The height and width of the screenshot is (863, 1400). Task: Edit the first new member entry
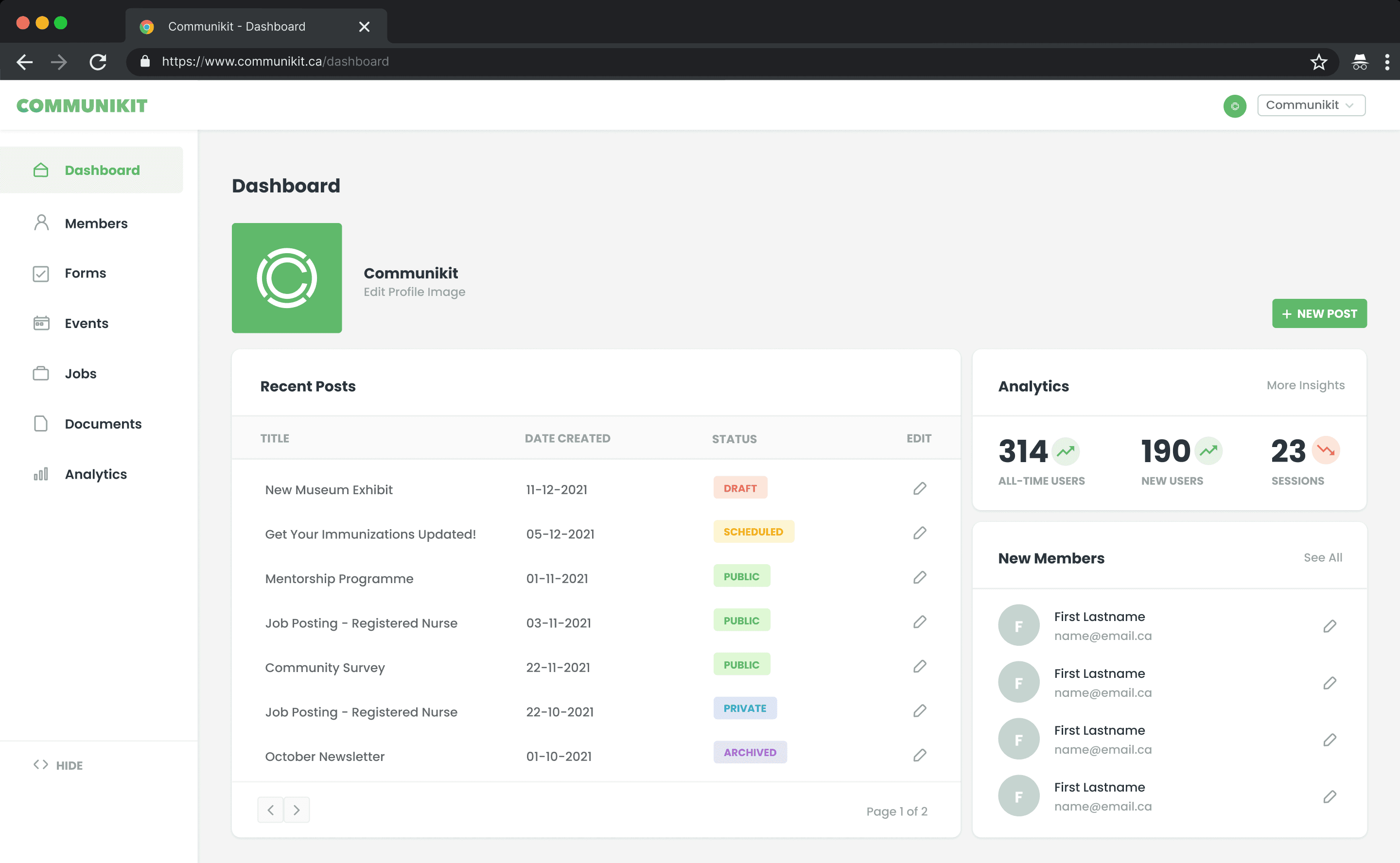pyautogui.click(x=1329, y=626)
